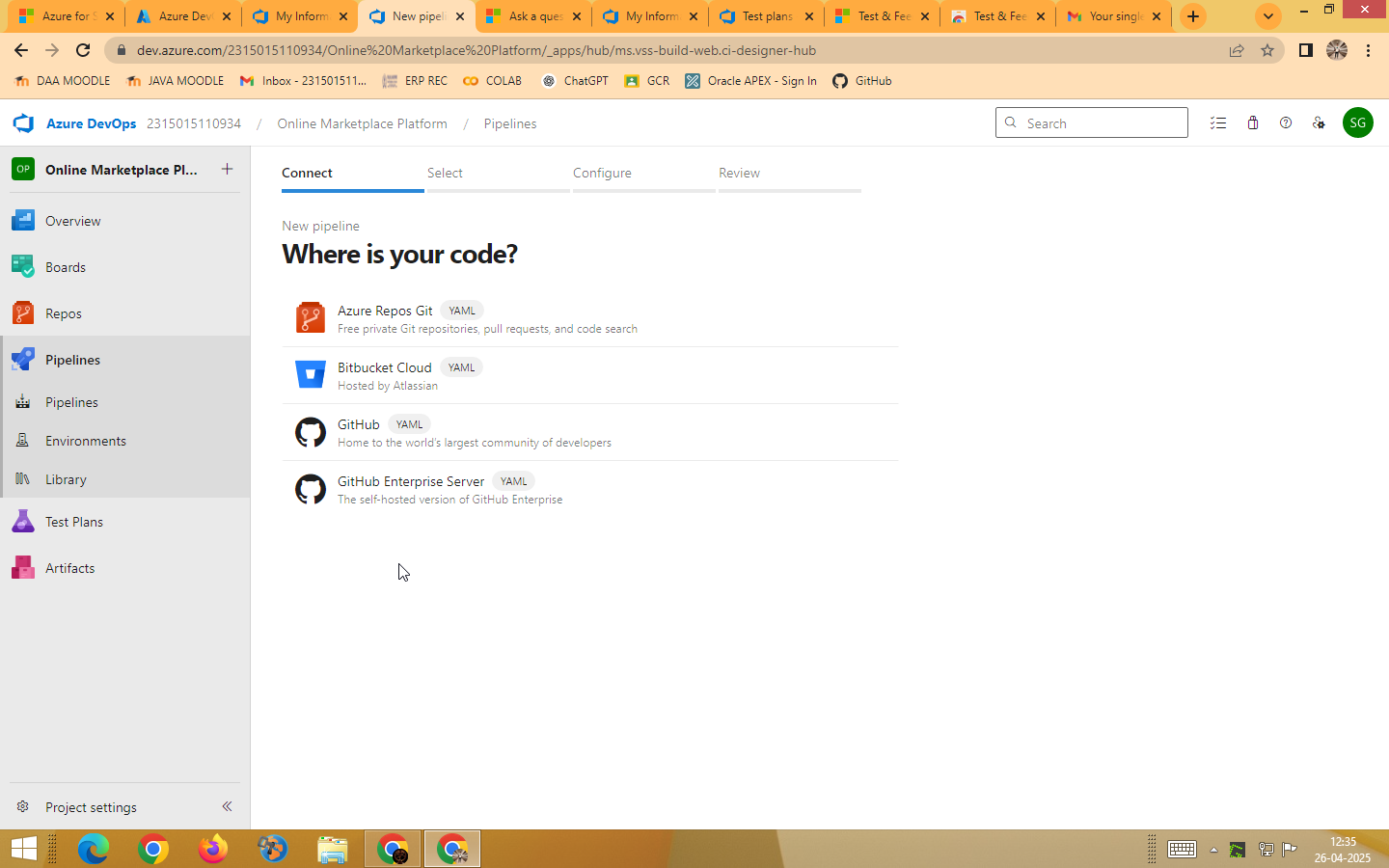
Task: Open Online Marketplace Platform breadcrumb
Action: pos(362,123)
